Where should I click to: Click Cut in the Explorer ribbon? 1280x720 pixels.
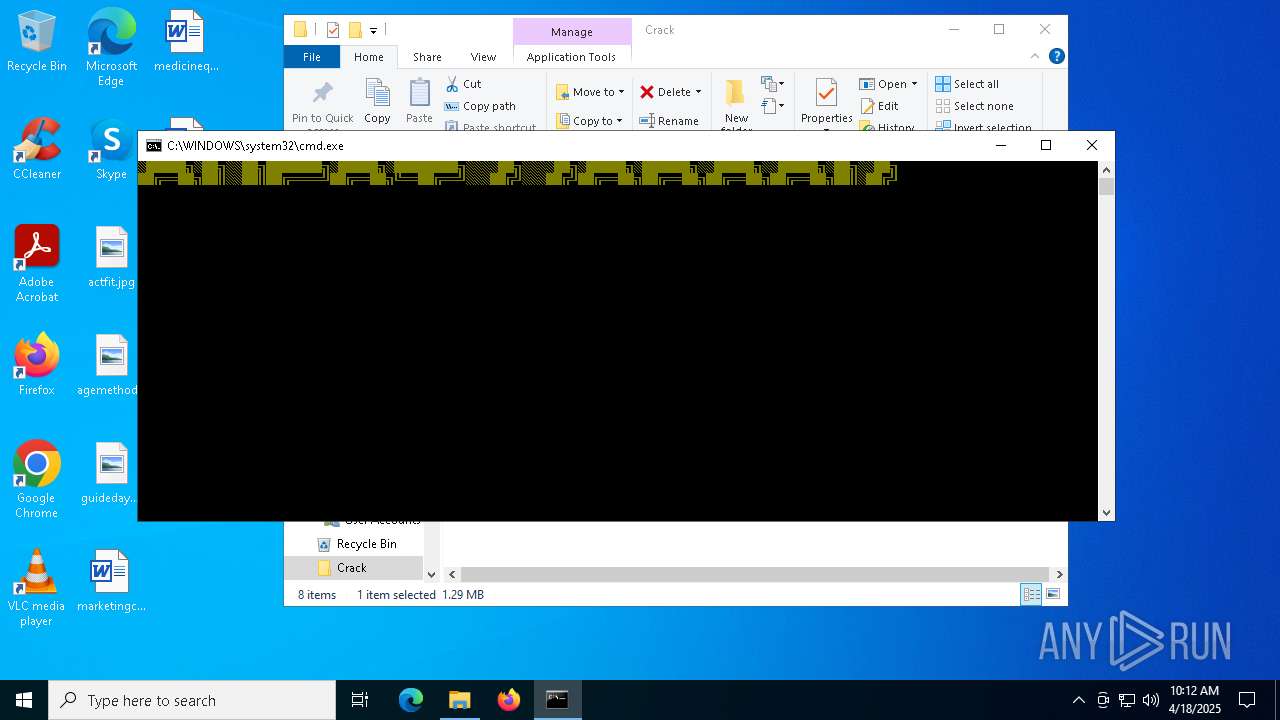(x=464, y=84)
